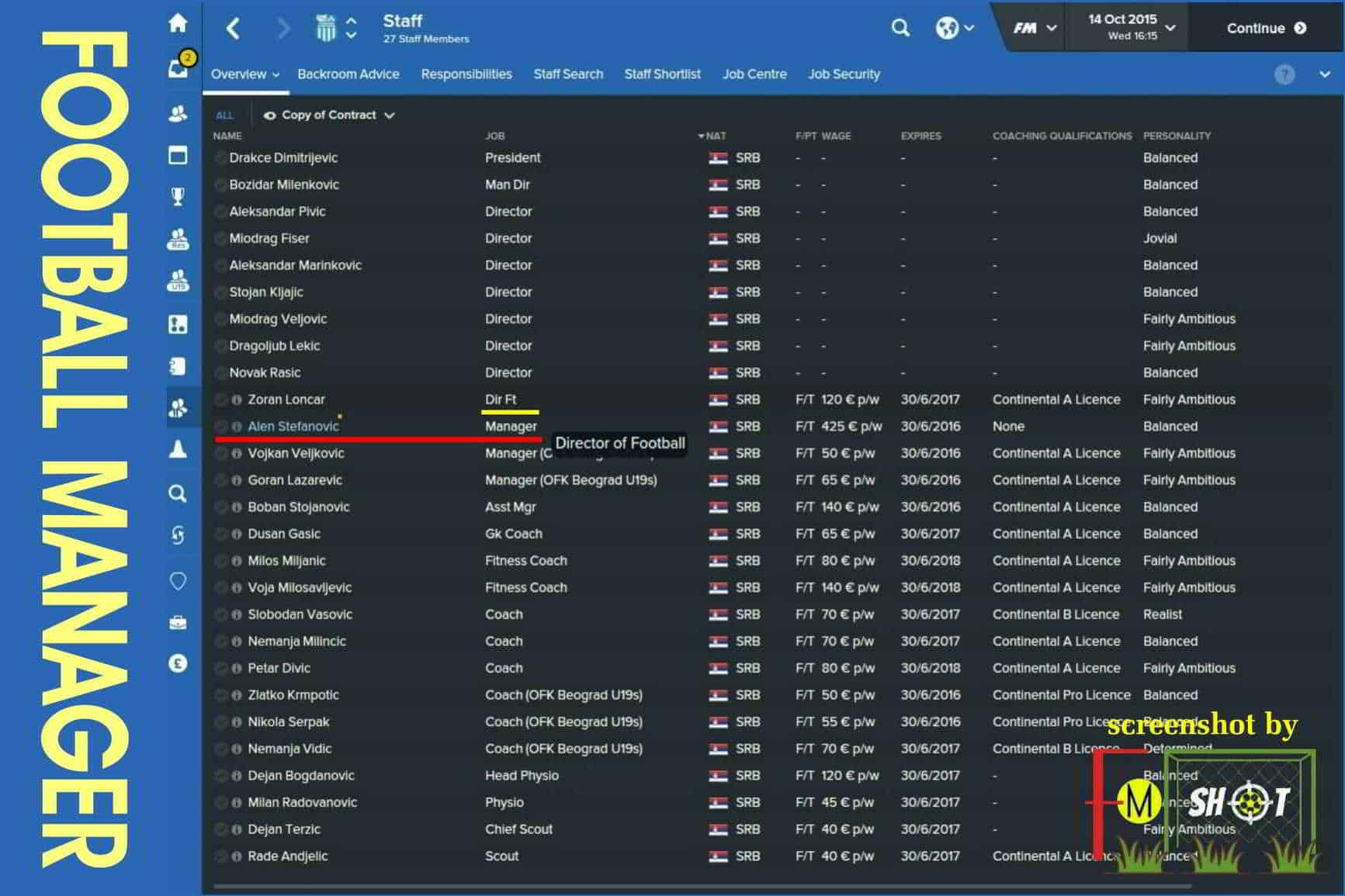This screenshot has width=1345, height=896.
Task: Open info icon for Zoran Loncar
Action: coord(237,400)
